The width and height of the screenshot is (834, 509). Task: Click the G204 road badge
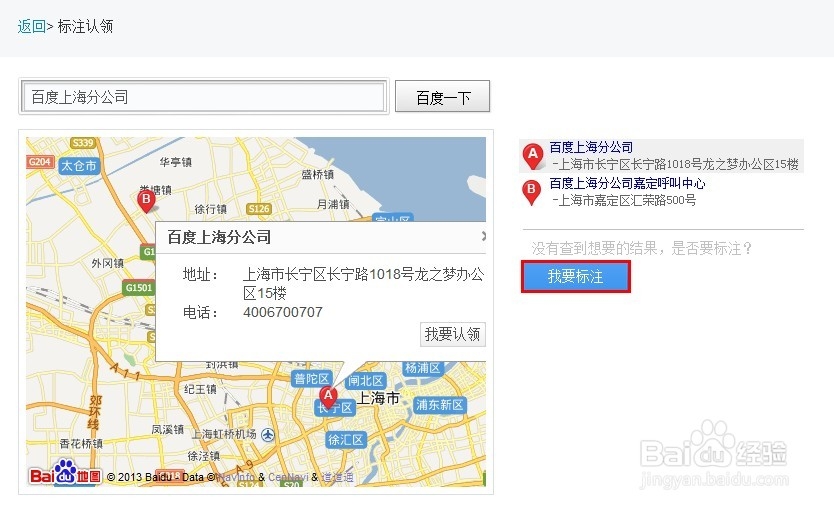pos(40,162)
